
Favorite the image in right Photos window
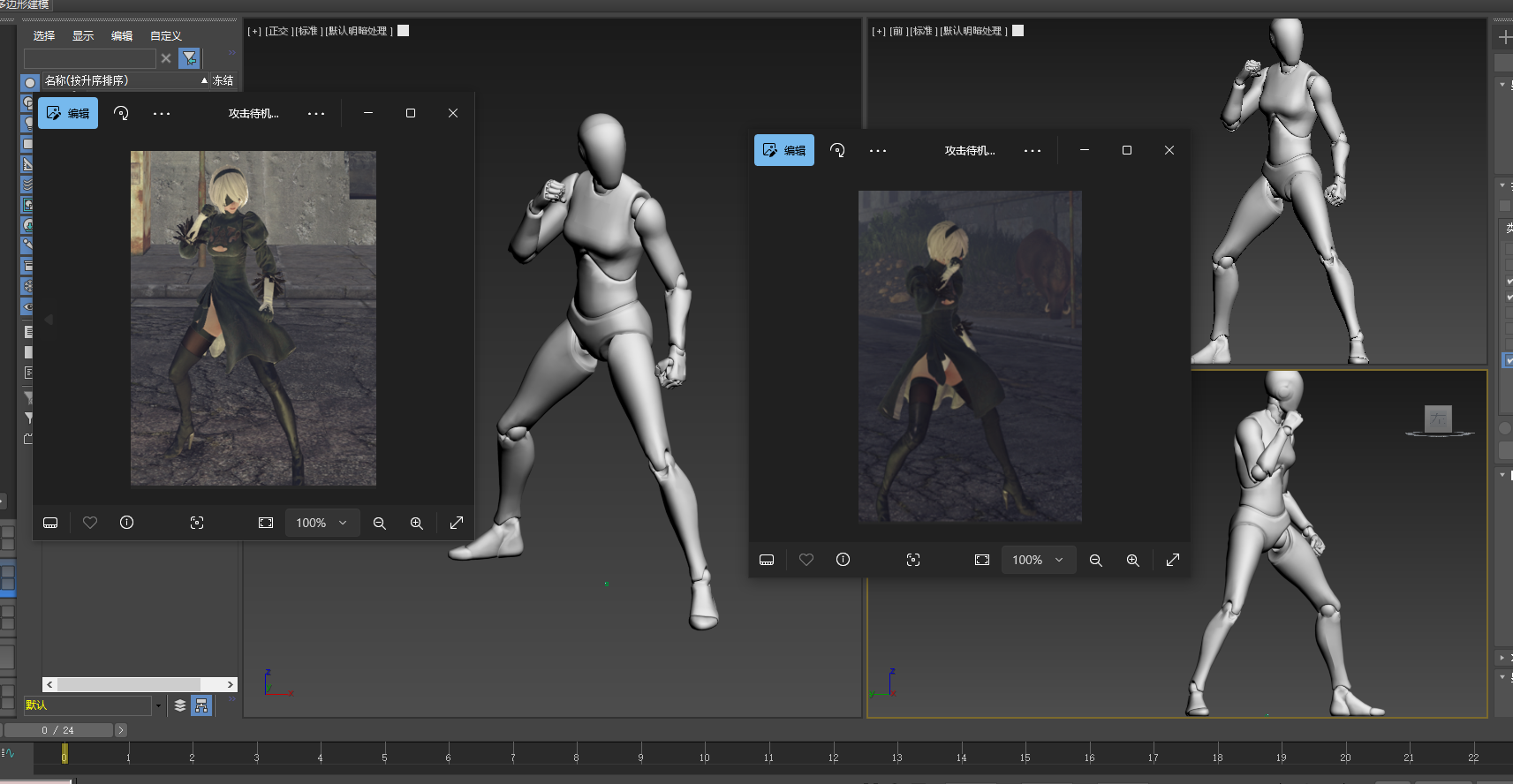click(x=806, y=560)
